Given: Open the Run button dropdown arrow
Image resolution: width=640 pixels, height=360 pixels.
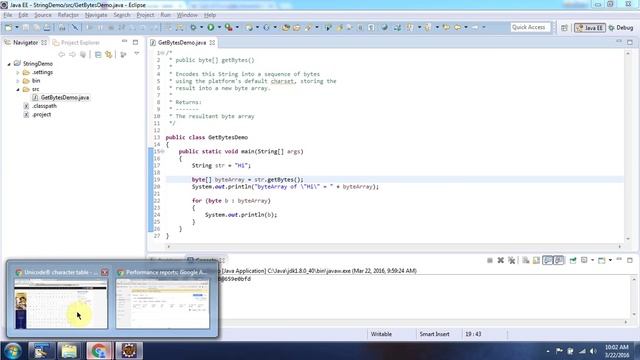Looking at the screenshot, I should click(x=219, y=27).
